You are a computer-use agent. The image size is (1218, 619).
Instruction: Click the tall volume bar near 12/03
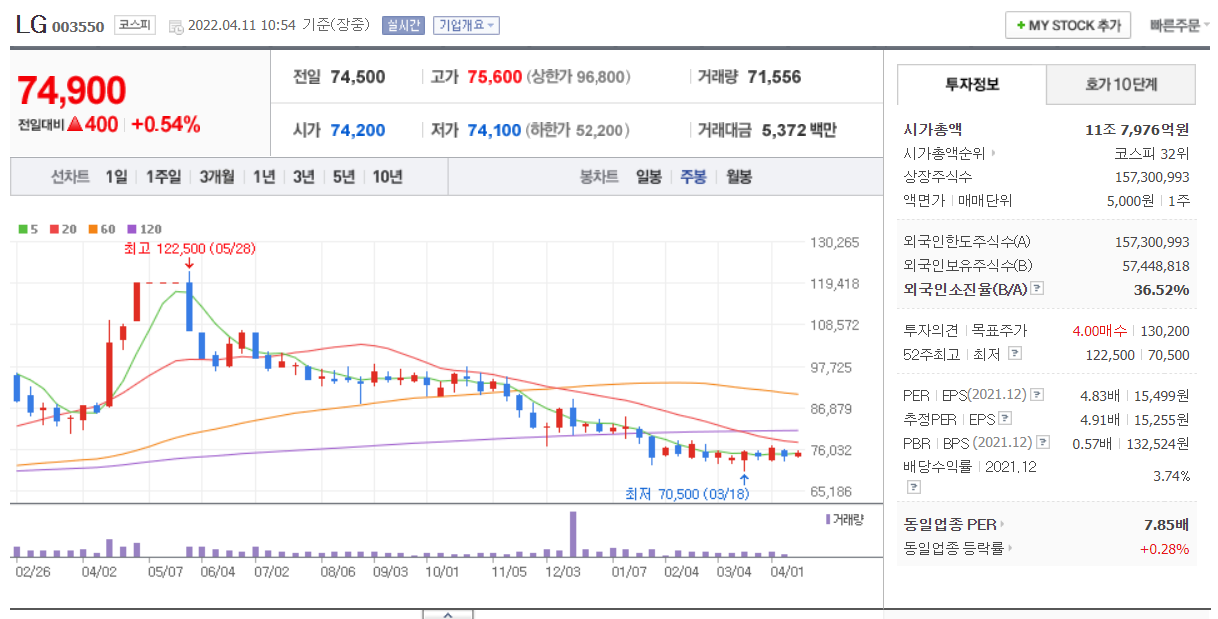[x=574, y=534]
